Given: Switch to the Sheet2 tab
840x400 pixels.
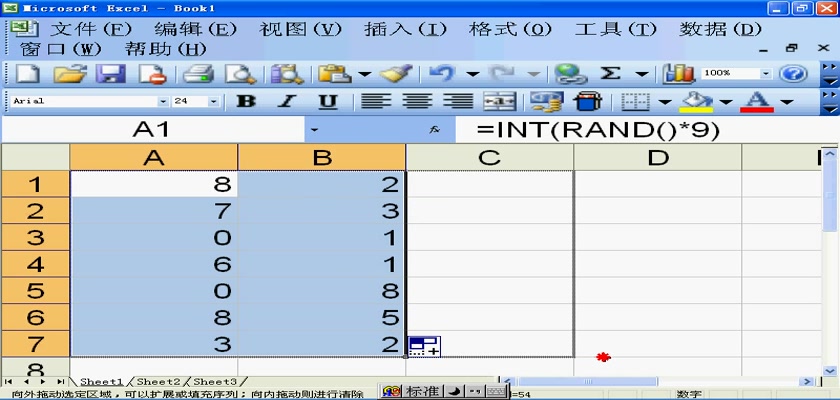Looking at the screenshot, I should 159,382.
